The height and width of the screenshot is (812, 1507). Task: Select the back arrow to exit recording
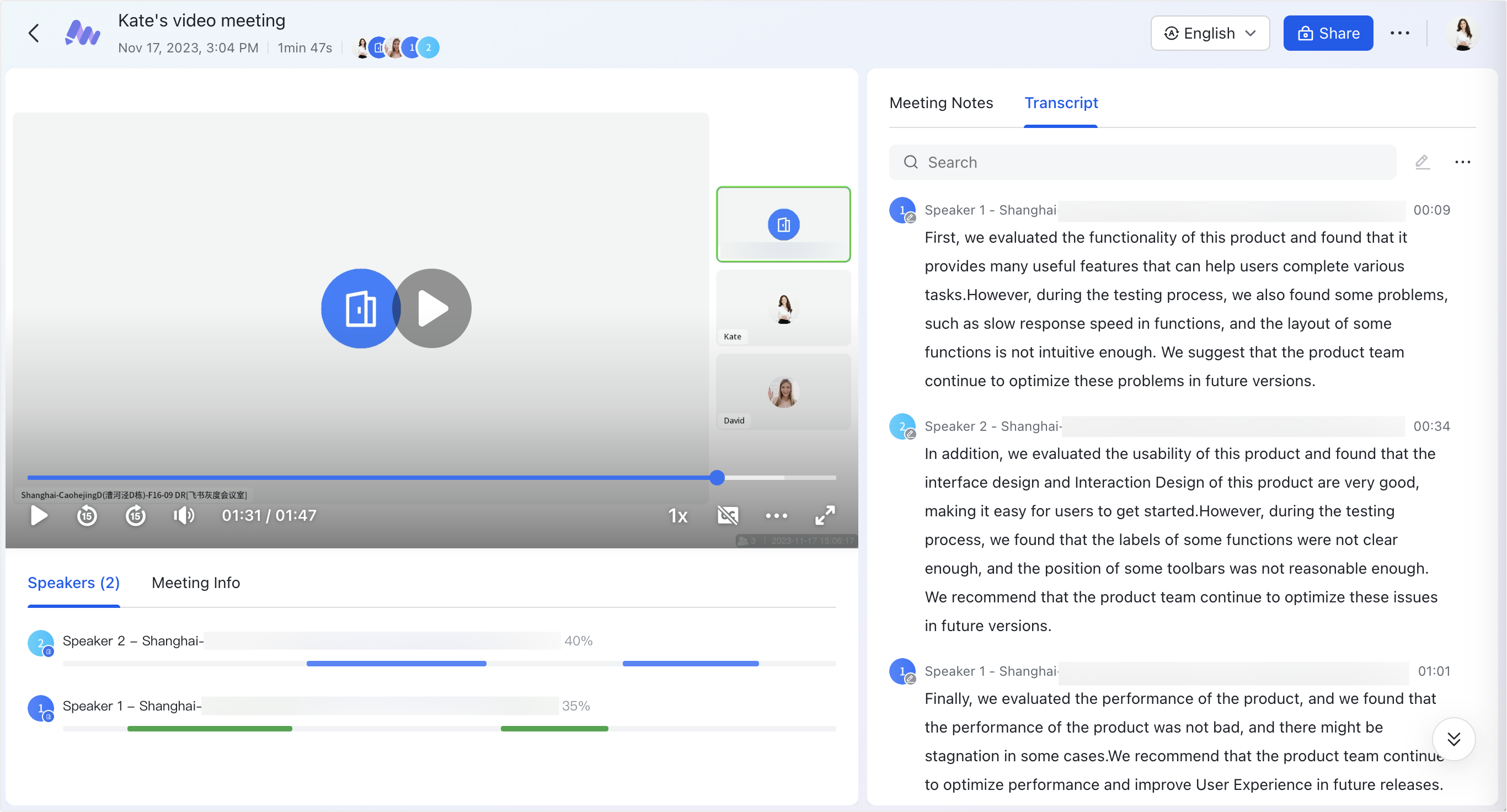(x=33, y=33)
